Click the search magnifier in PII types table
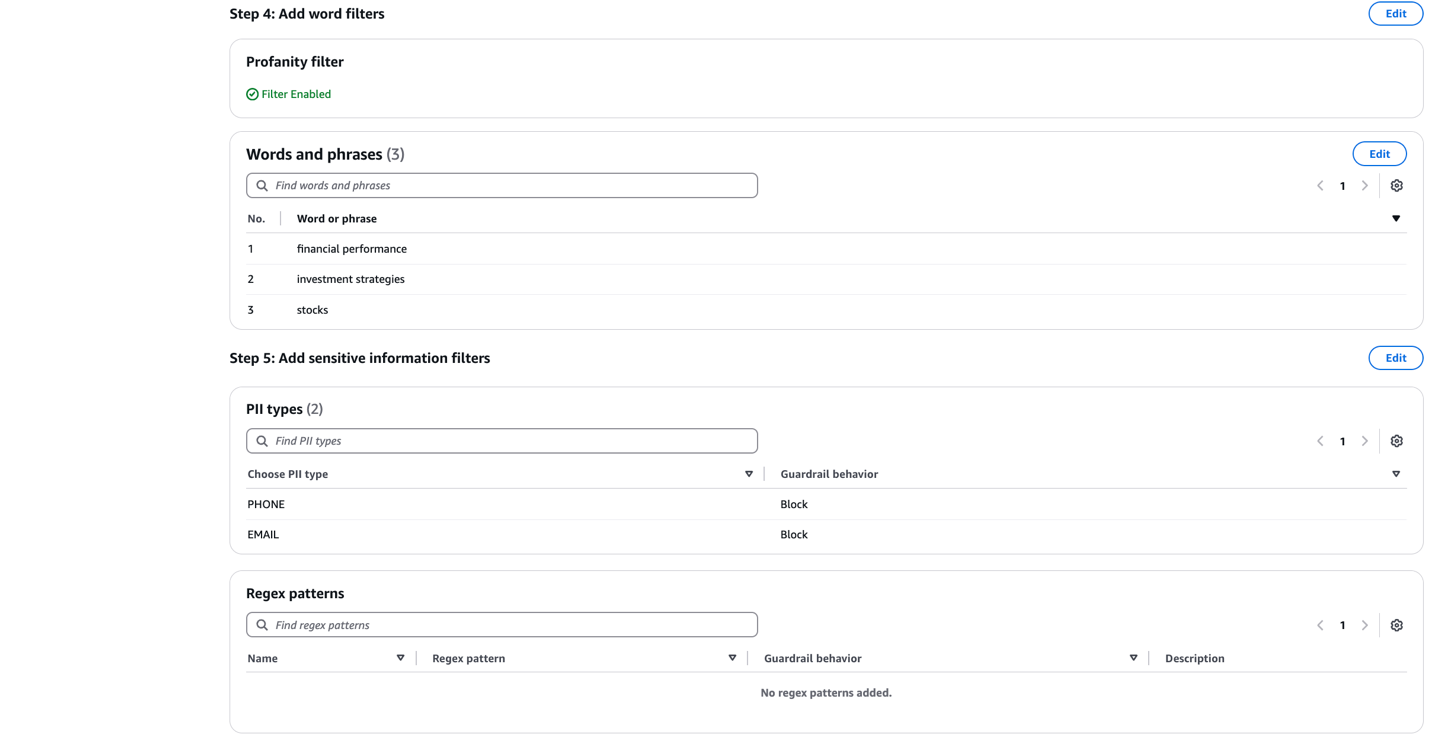 click(261, 440)
